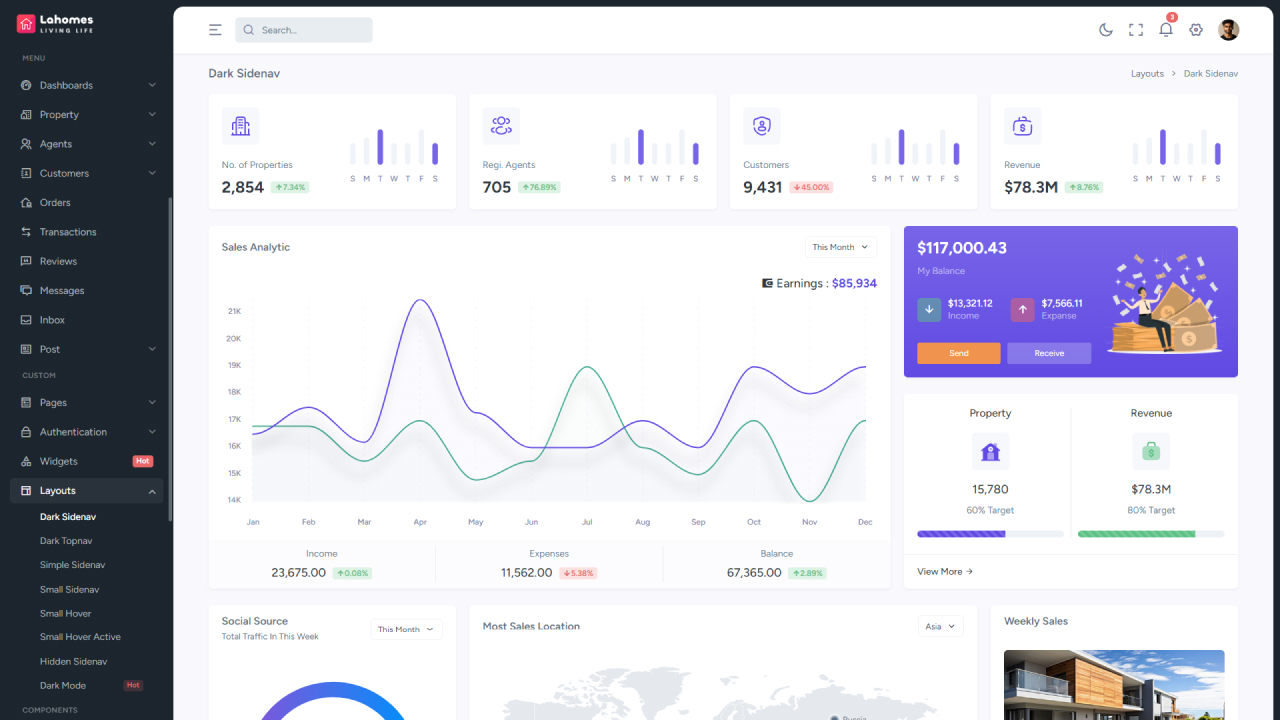The height and width of the screenshot is (720, 1280).
Task: Expand the Property sidebar menu
Action: click(x=60, y=114)
